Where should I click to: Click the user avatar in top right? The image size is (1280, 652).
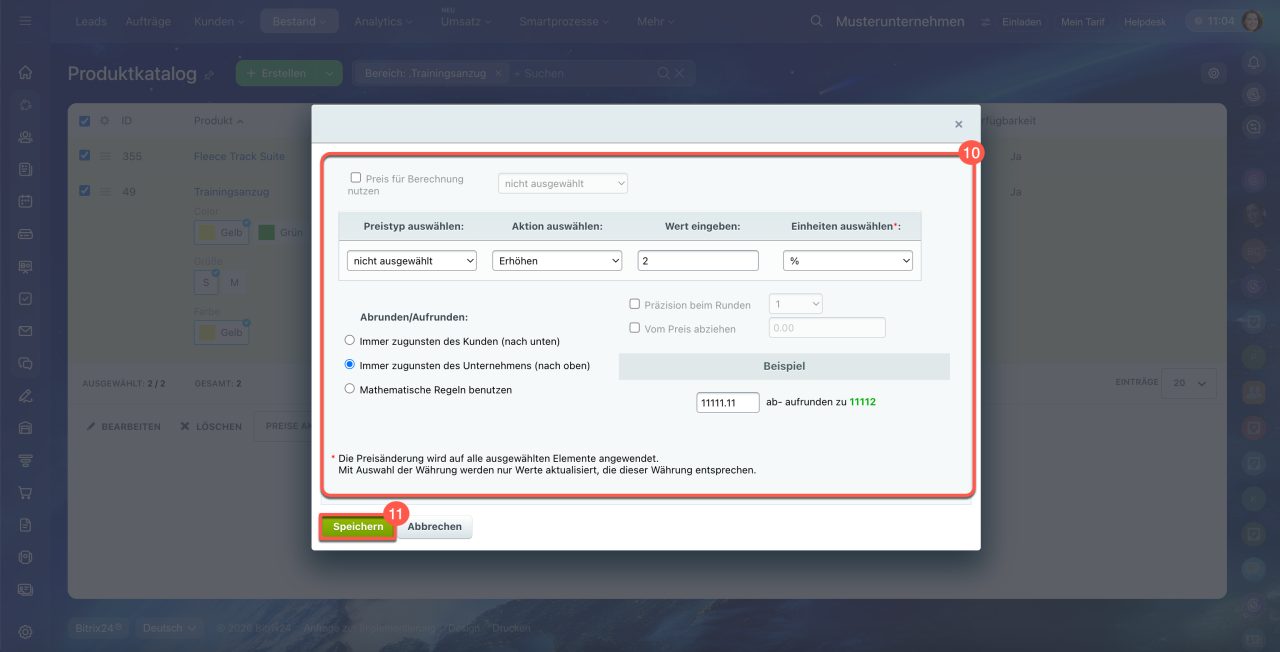(1252, 21)
